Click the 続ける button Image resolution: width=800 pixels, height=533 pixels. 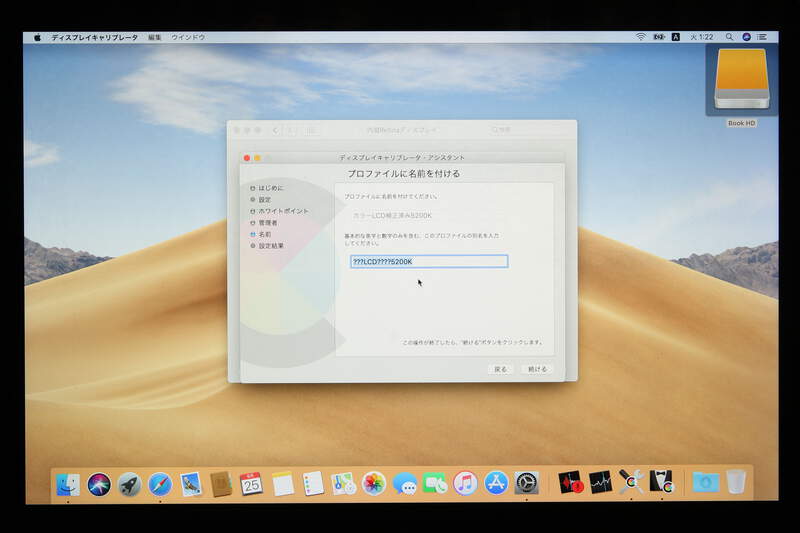coord(537,369)
